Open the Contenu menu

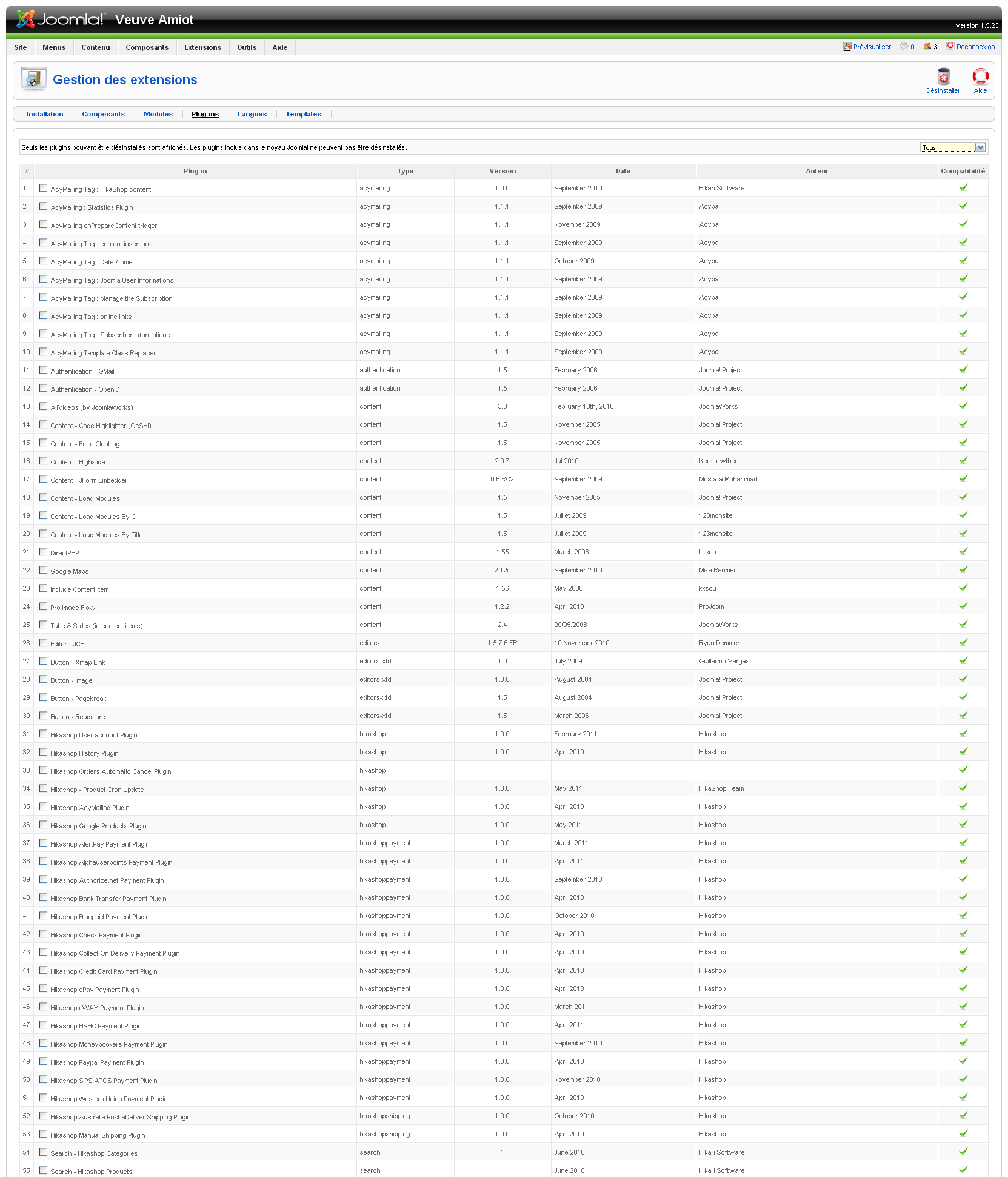[96, 47]
